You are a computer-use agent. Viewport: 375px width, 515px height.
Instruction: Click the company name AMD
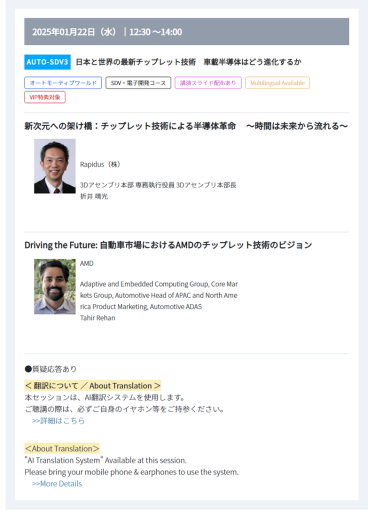click(x=87, y=263)
